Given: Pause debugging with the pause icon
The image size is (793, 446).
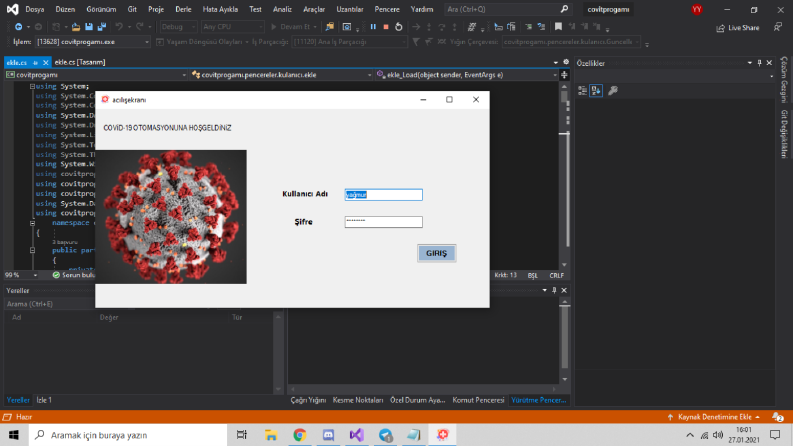Looking at the screenshot, I should [373, 27].
